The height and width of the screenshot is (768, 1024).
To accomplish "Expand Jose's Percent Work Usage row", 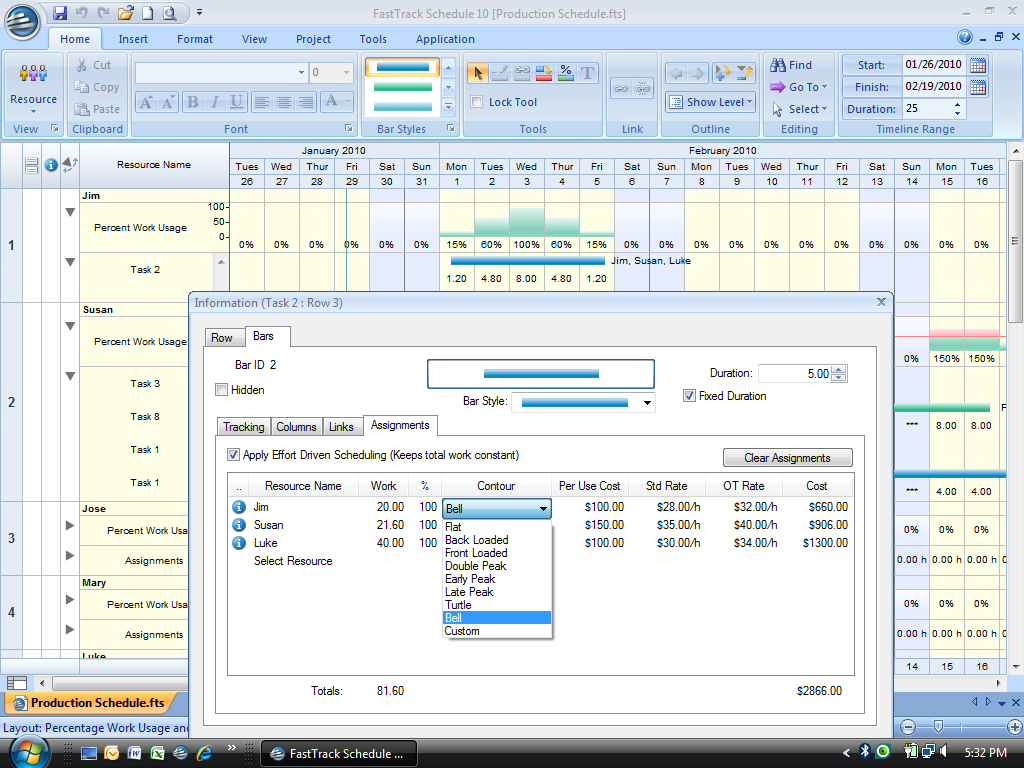I will pos(70,525).
